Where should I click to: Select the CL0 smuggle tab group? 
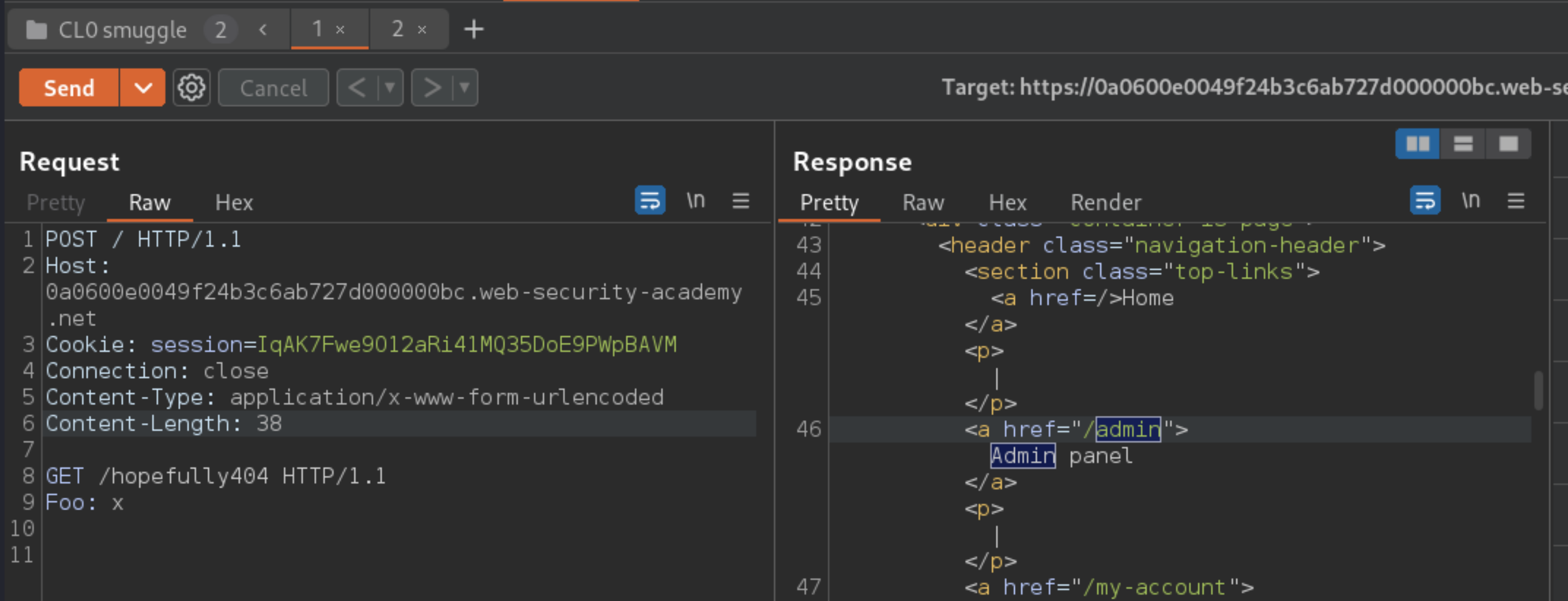[122, 30]
